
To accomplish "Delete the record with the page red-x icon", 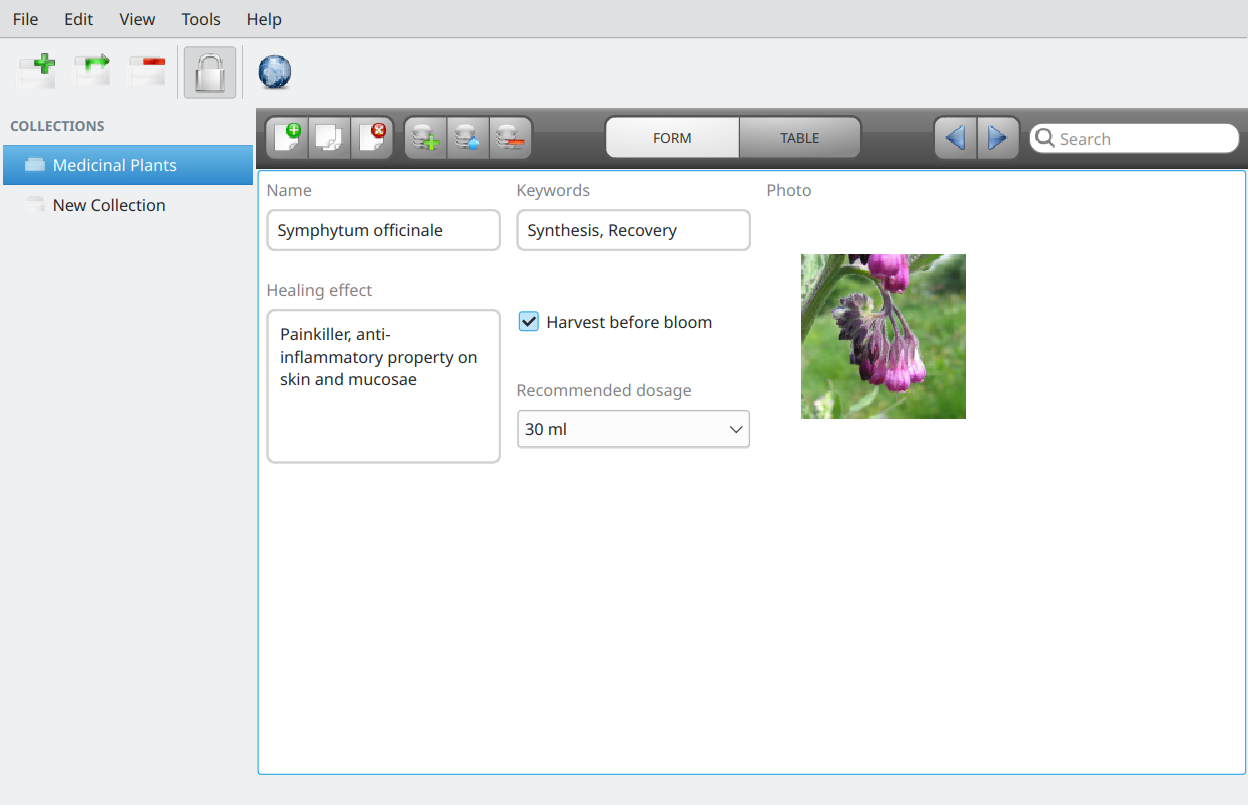I will point(372,138).
